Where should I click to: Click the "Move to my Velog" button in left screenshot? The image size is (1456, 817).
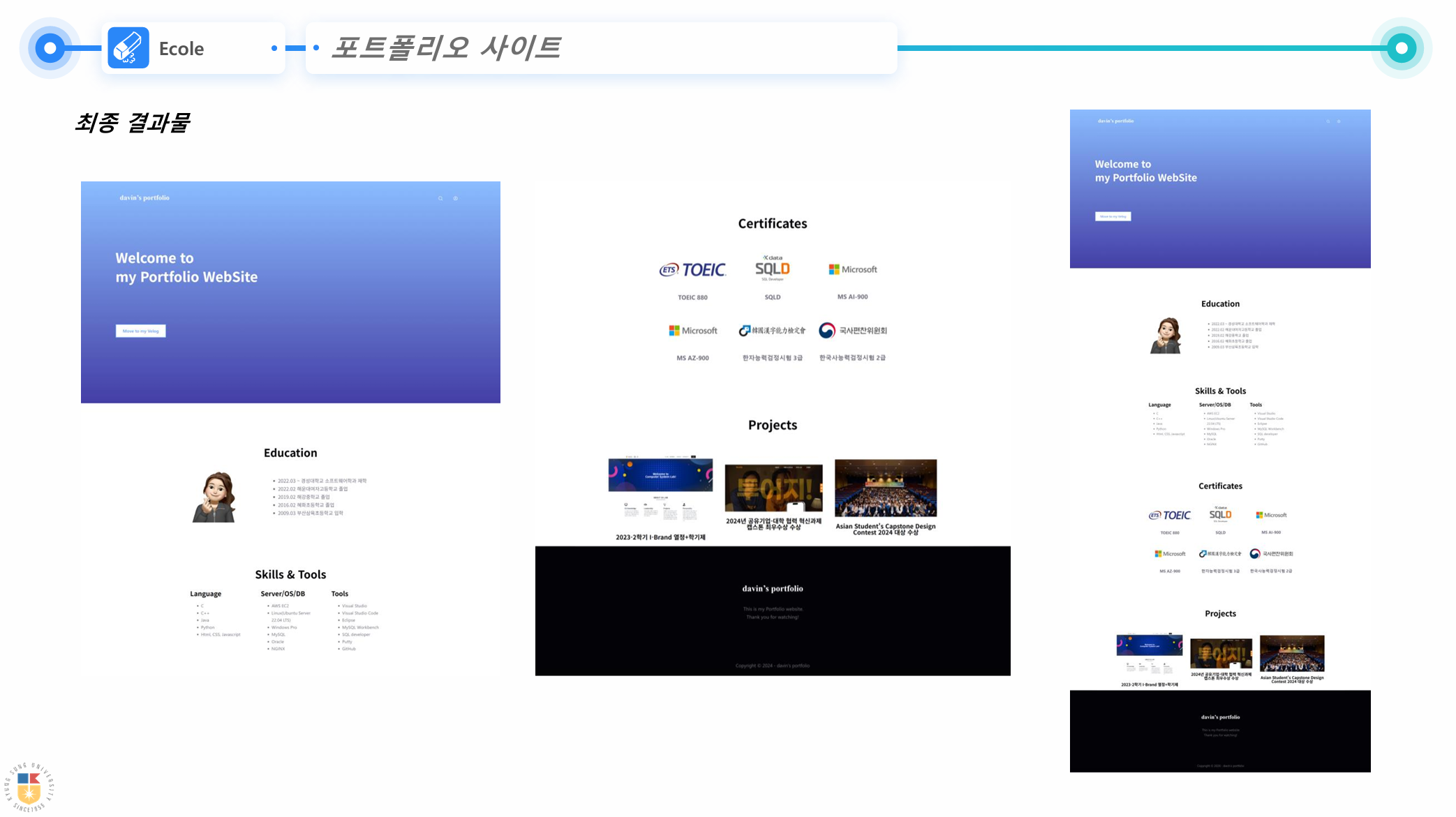coord(140,331)
